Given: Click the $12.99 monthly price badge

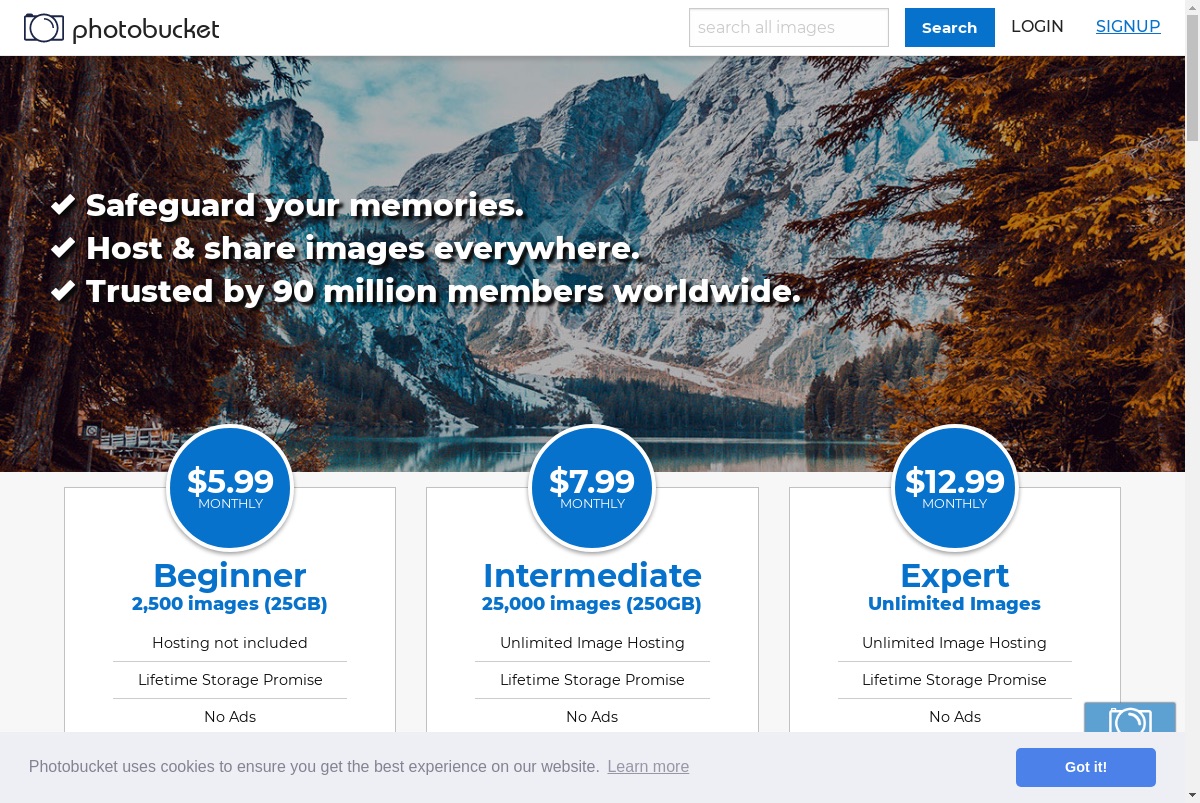Looking at the screenshot, I should coord(955,488).
